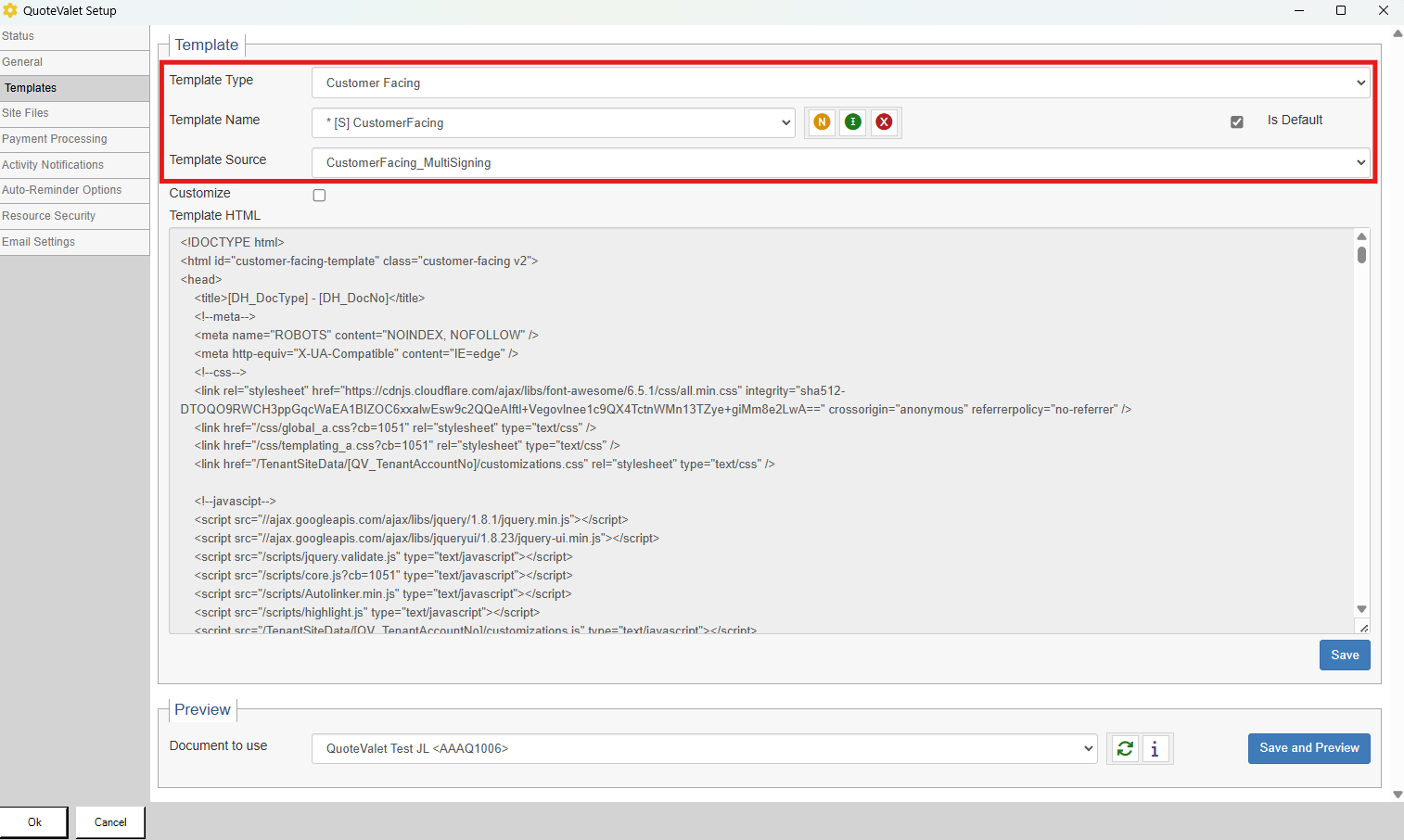The width and height of the screenshot is (1404, 840).
Task: Click the "<head>" line in Template HTML
Action: (201, 280)
